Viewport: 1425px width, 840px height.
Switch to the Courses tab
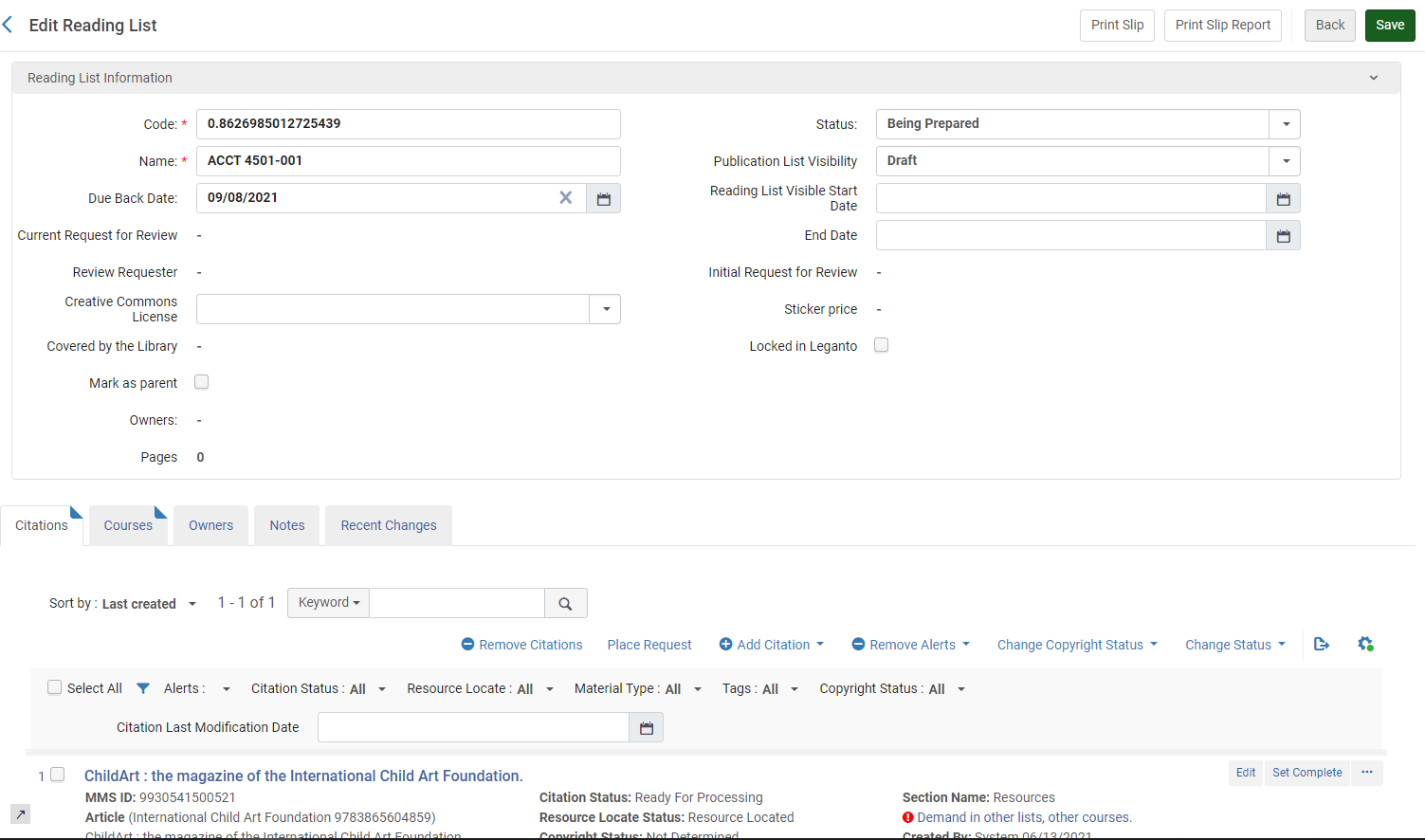click(128, 525)
